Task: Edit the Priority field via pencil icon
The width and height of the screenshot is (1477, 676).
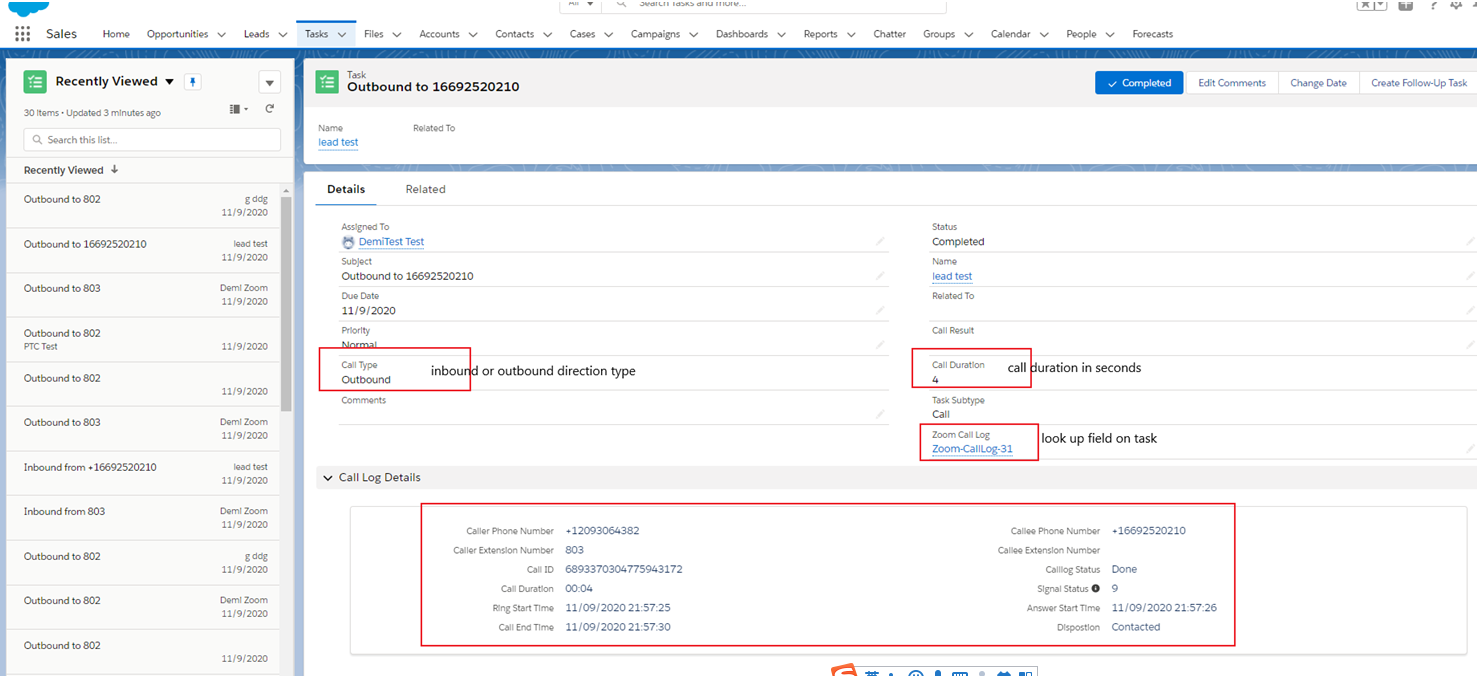Action: coord(880,345)
